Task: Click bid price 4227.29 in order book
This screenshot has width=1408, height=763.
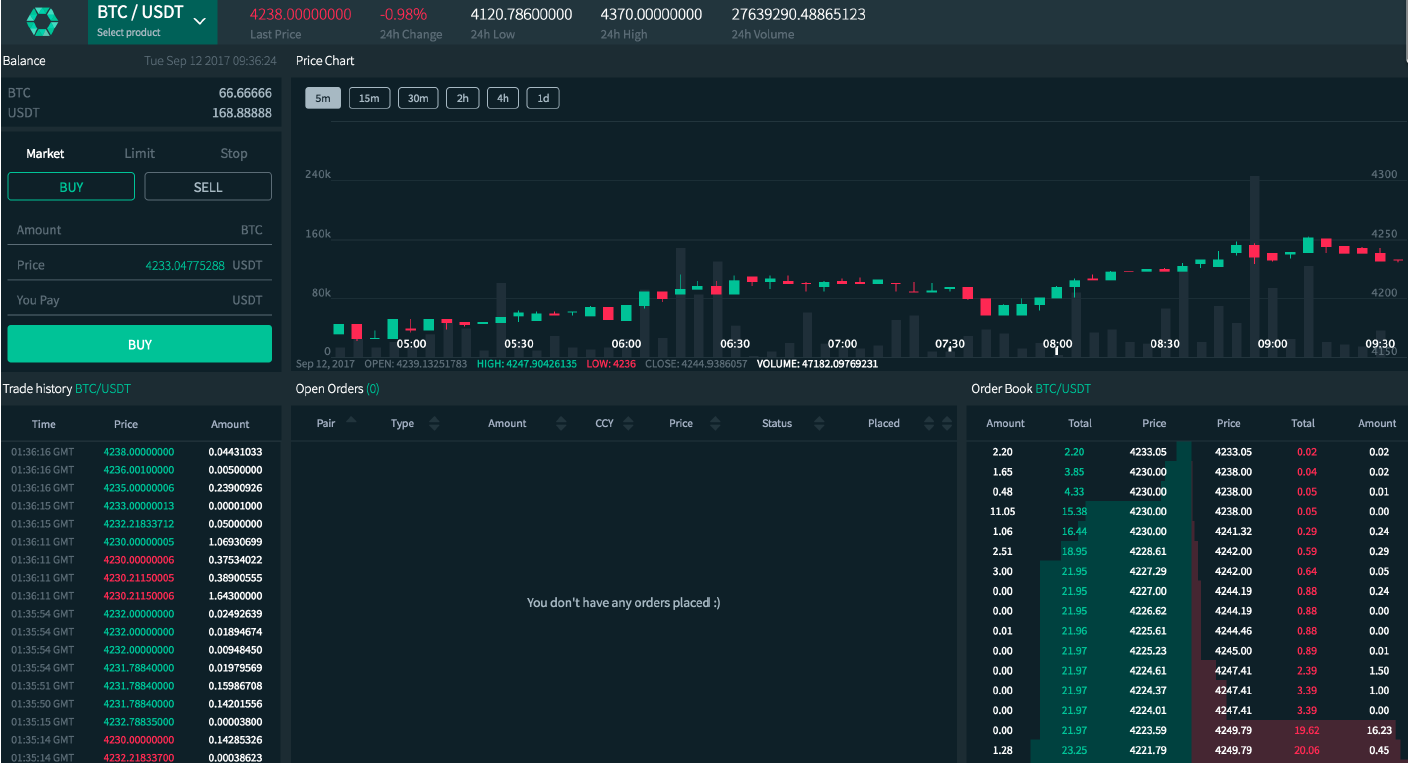Action: (x=1148, y=571)
